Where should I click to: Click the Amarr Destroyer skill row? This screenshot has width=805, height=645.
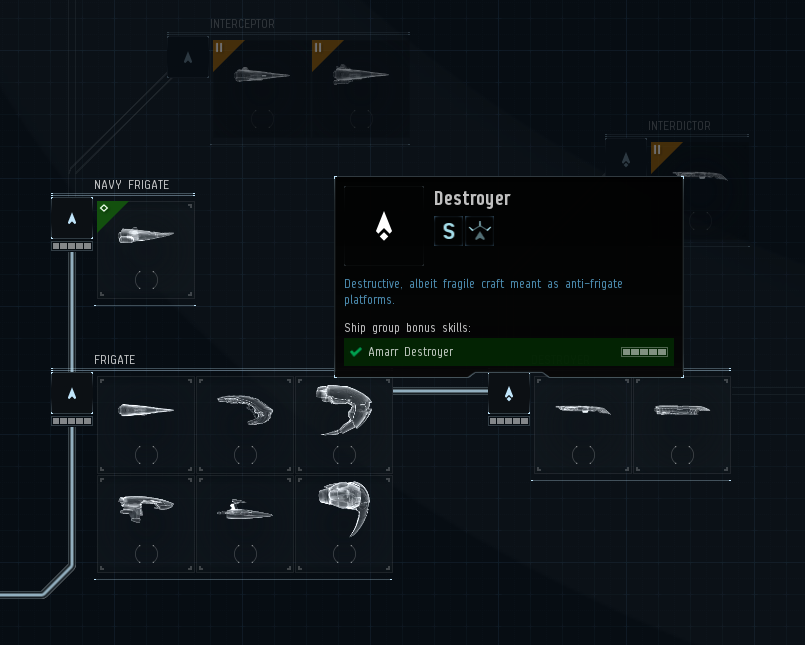(x=509, y=352)
